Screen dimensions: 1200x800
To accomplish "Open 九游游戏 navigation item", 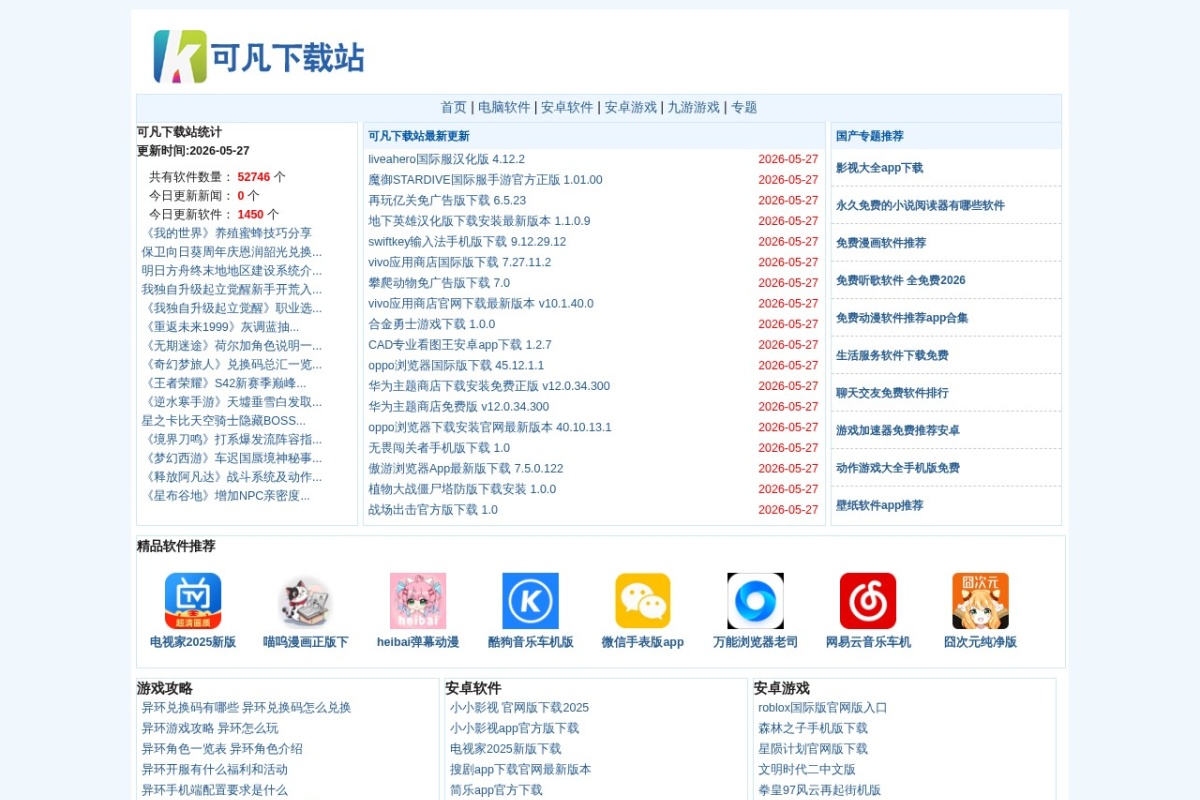I will pos(694,107).
